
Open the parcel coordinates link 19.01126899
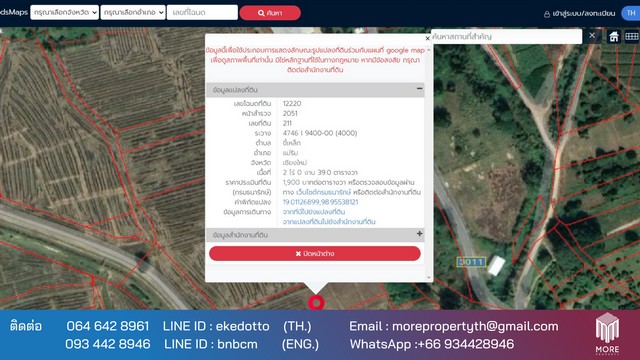tap(320, 202)
